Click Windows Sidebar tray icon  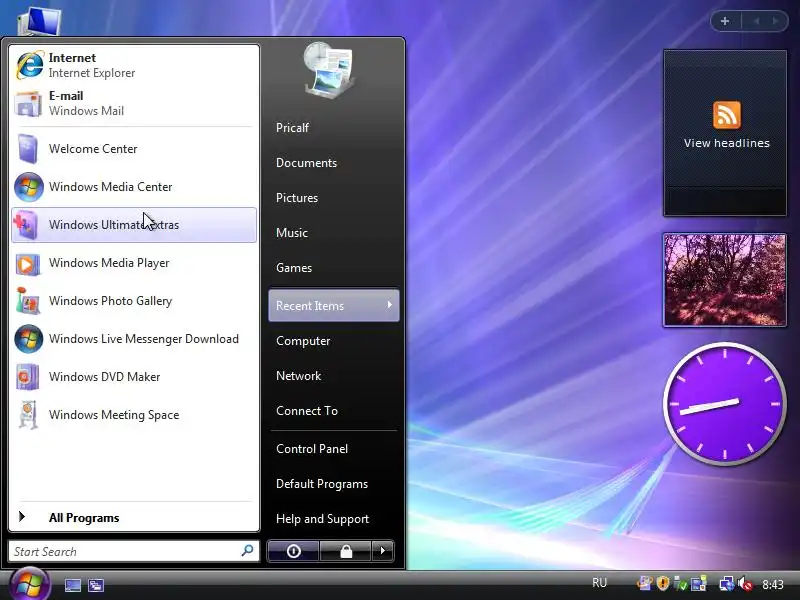pyautogui.click(x=698, y=583)
